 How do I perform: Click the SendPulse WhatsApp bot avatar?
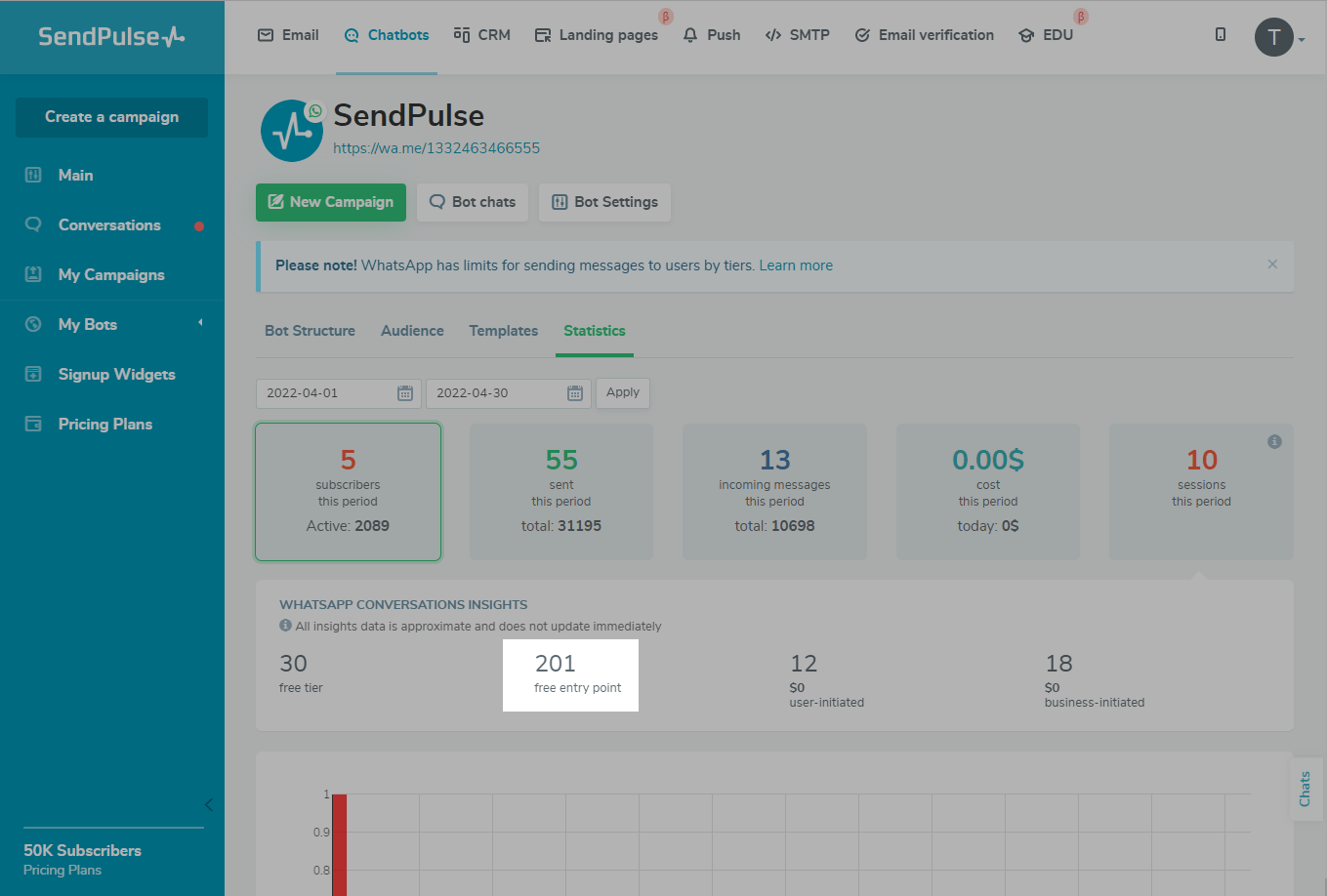coord(291,131)
